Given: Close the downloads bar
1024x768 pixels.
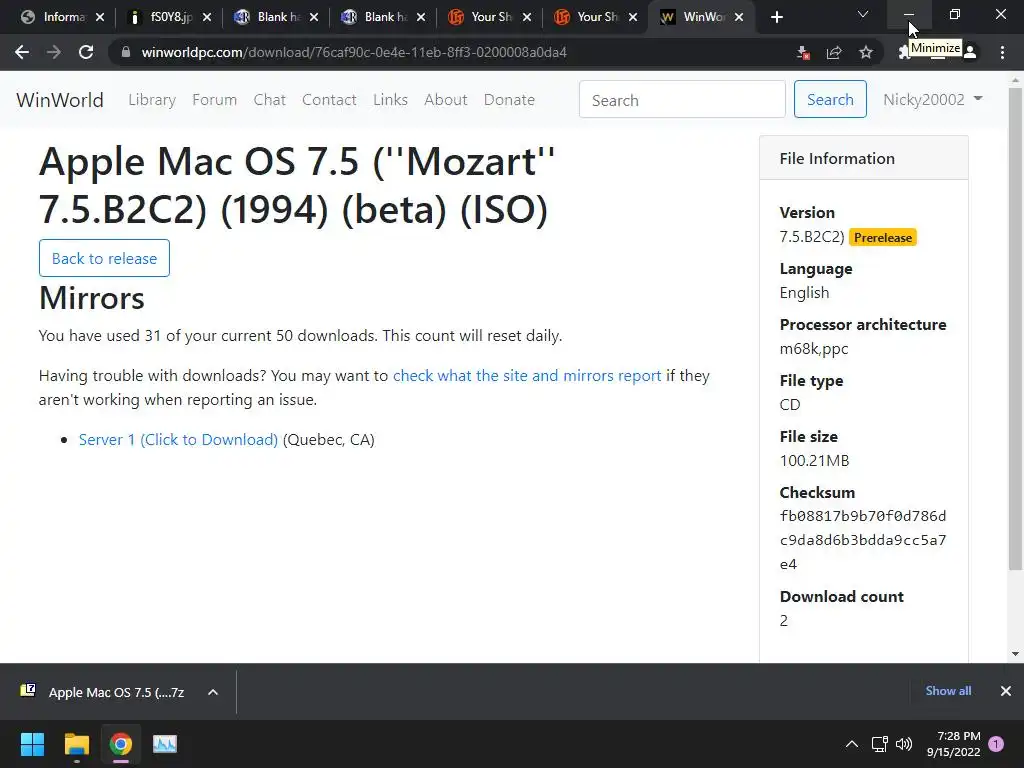Looking at the screenshot, I should point(1006,691).
